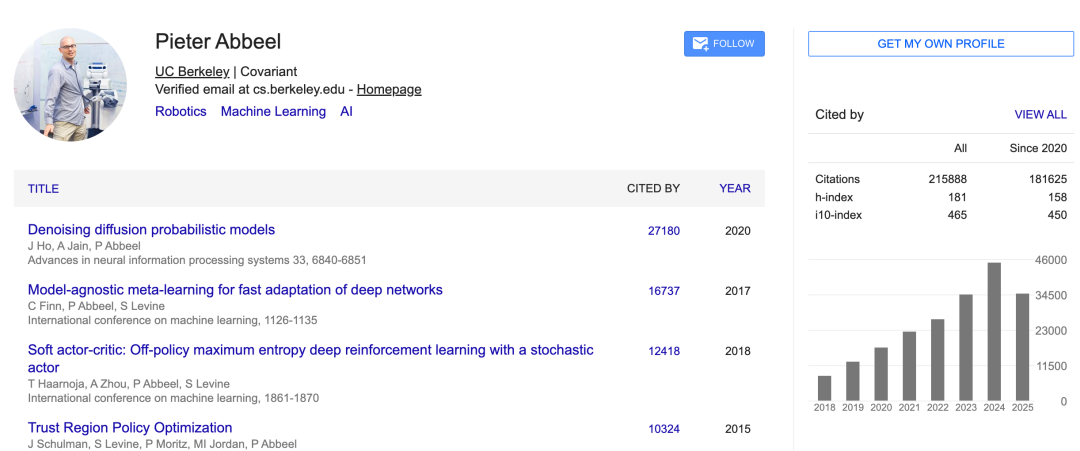
Task: Sort publications by Title column header
Action: pyautogui.click(x=43, y=189)
